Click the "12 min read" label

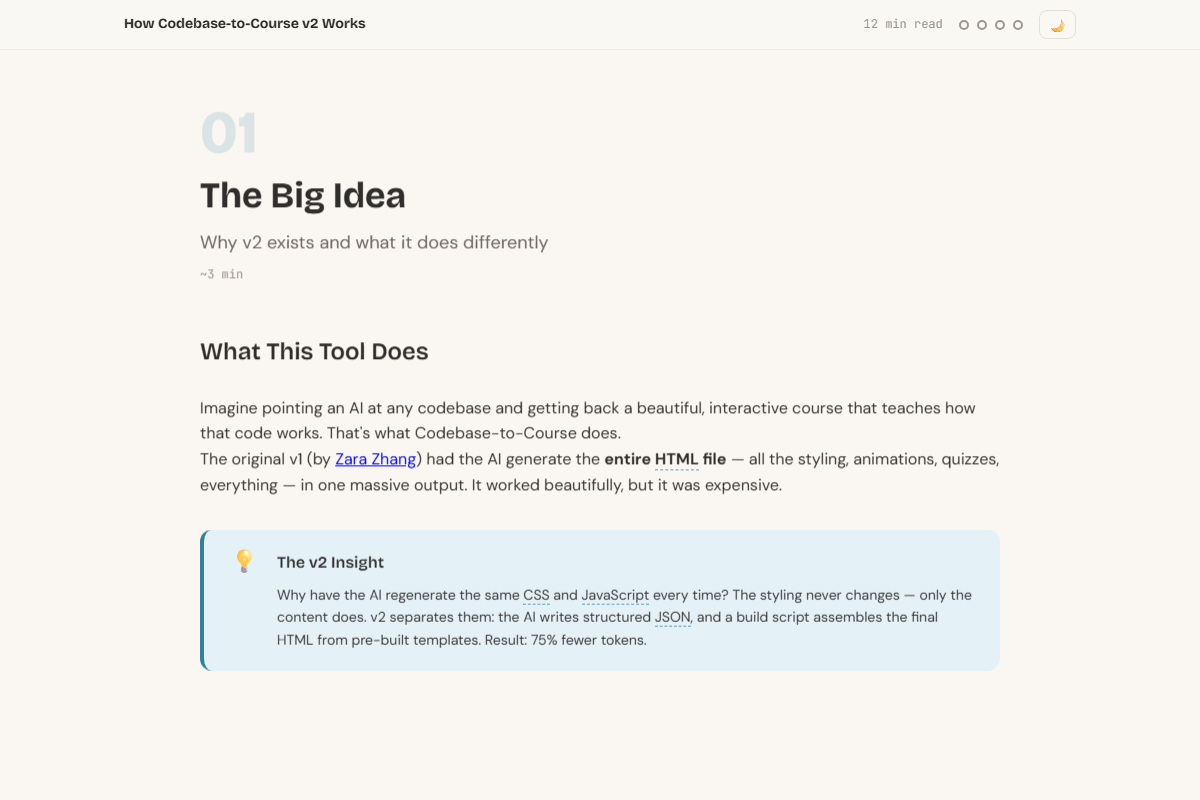pyautogui.click(x=902, y=24)
